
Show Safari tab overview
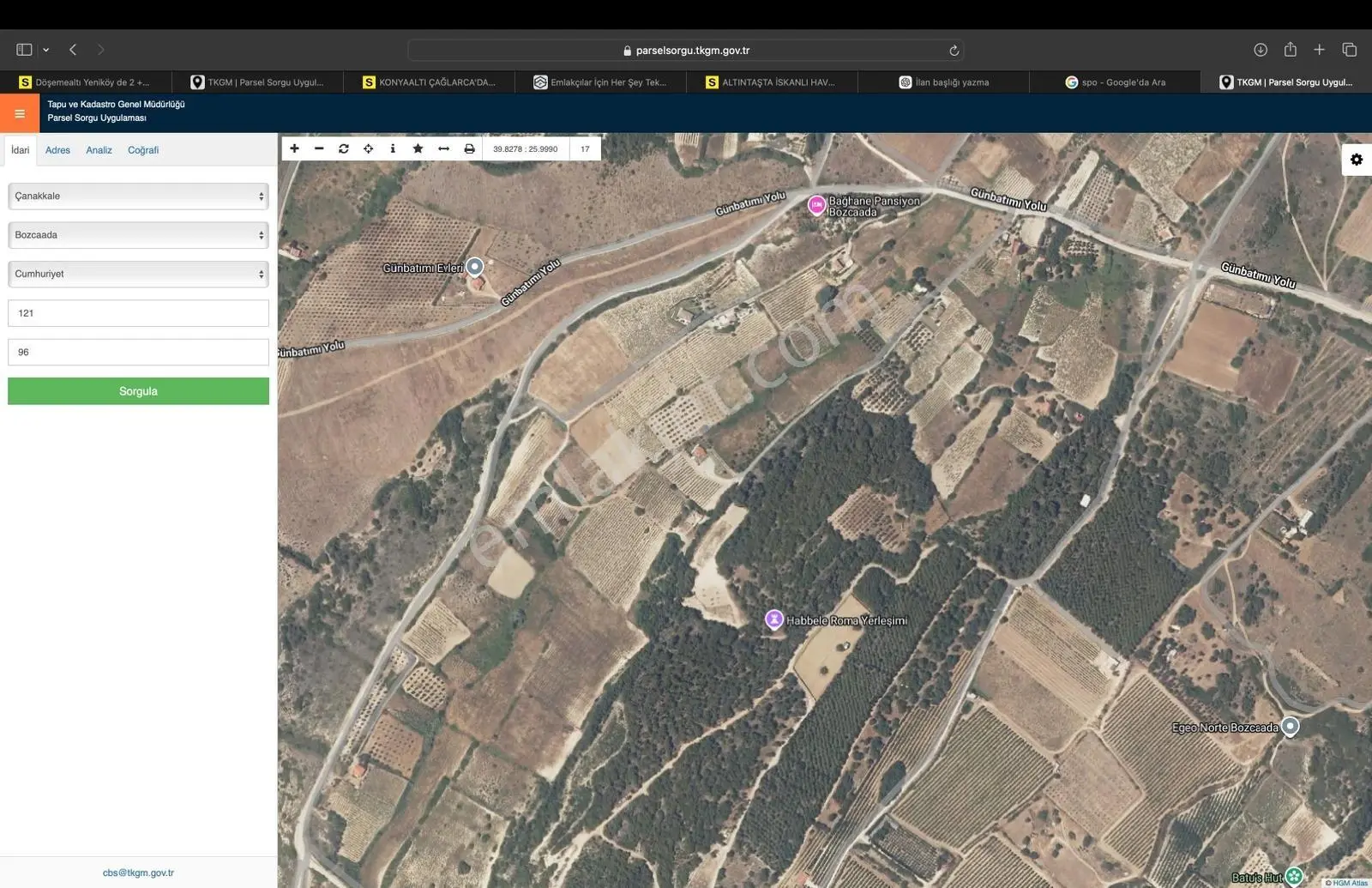[1350, 50]
